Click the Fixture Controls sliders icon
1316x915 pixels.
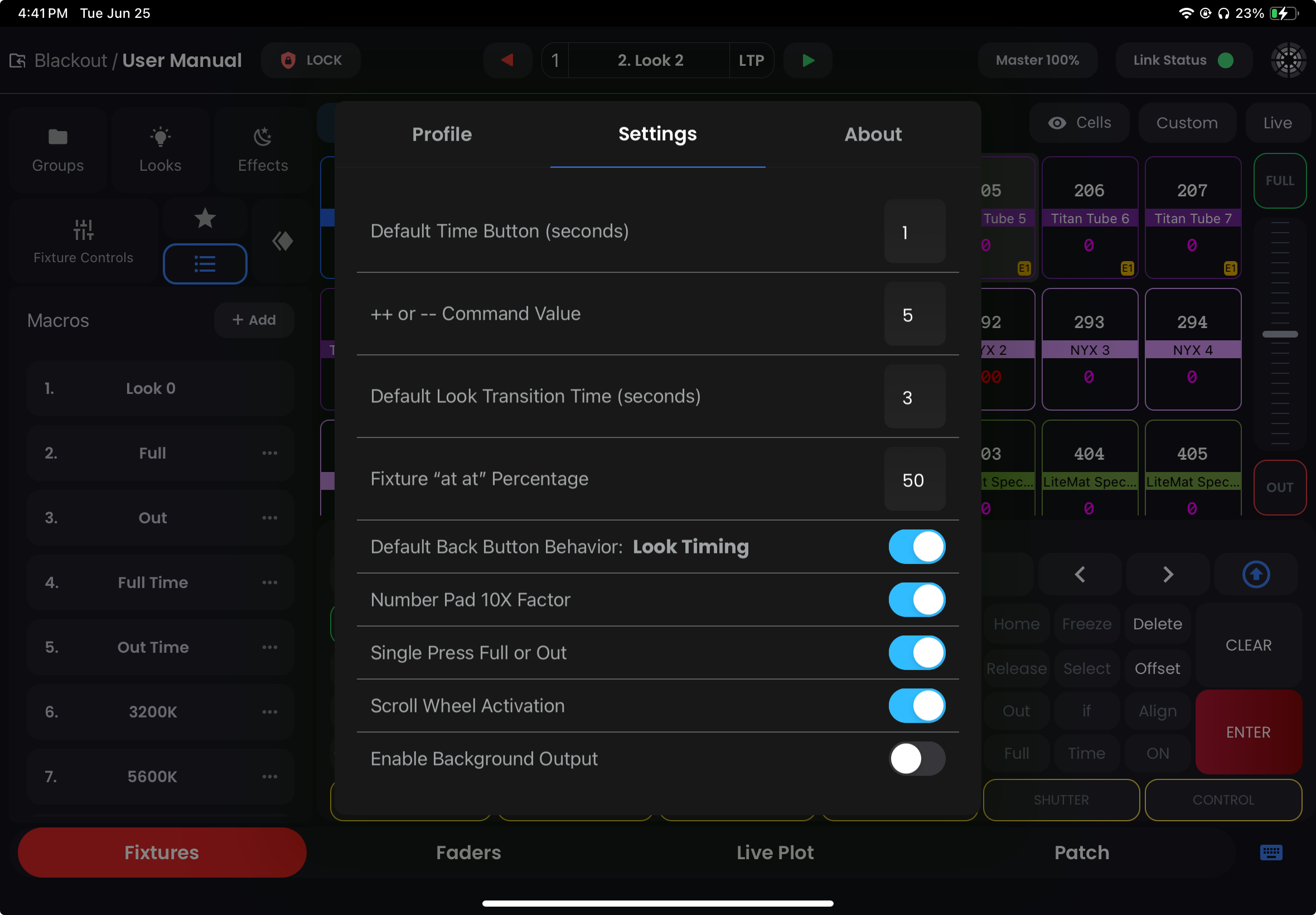[x=84, y=230]
